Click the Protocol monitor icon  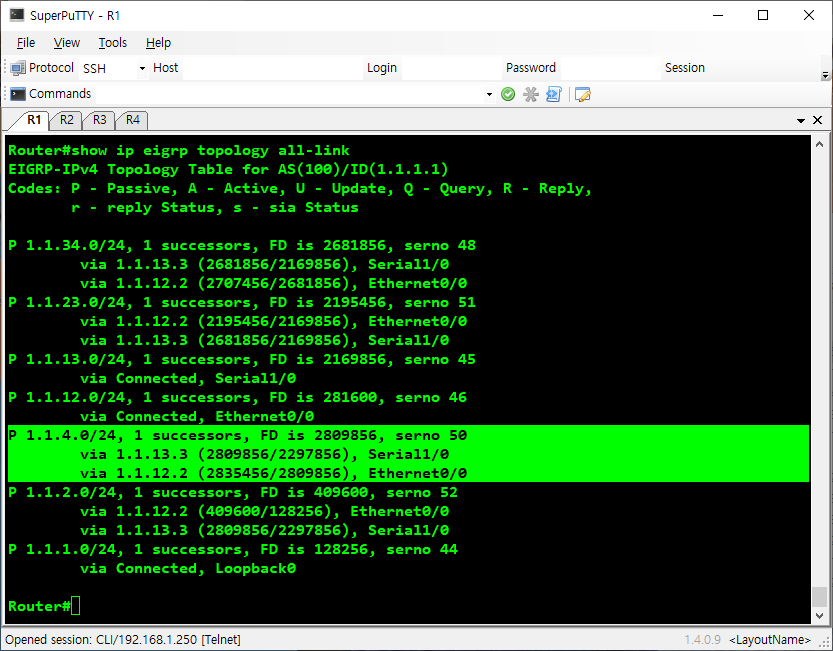[18, 68]
